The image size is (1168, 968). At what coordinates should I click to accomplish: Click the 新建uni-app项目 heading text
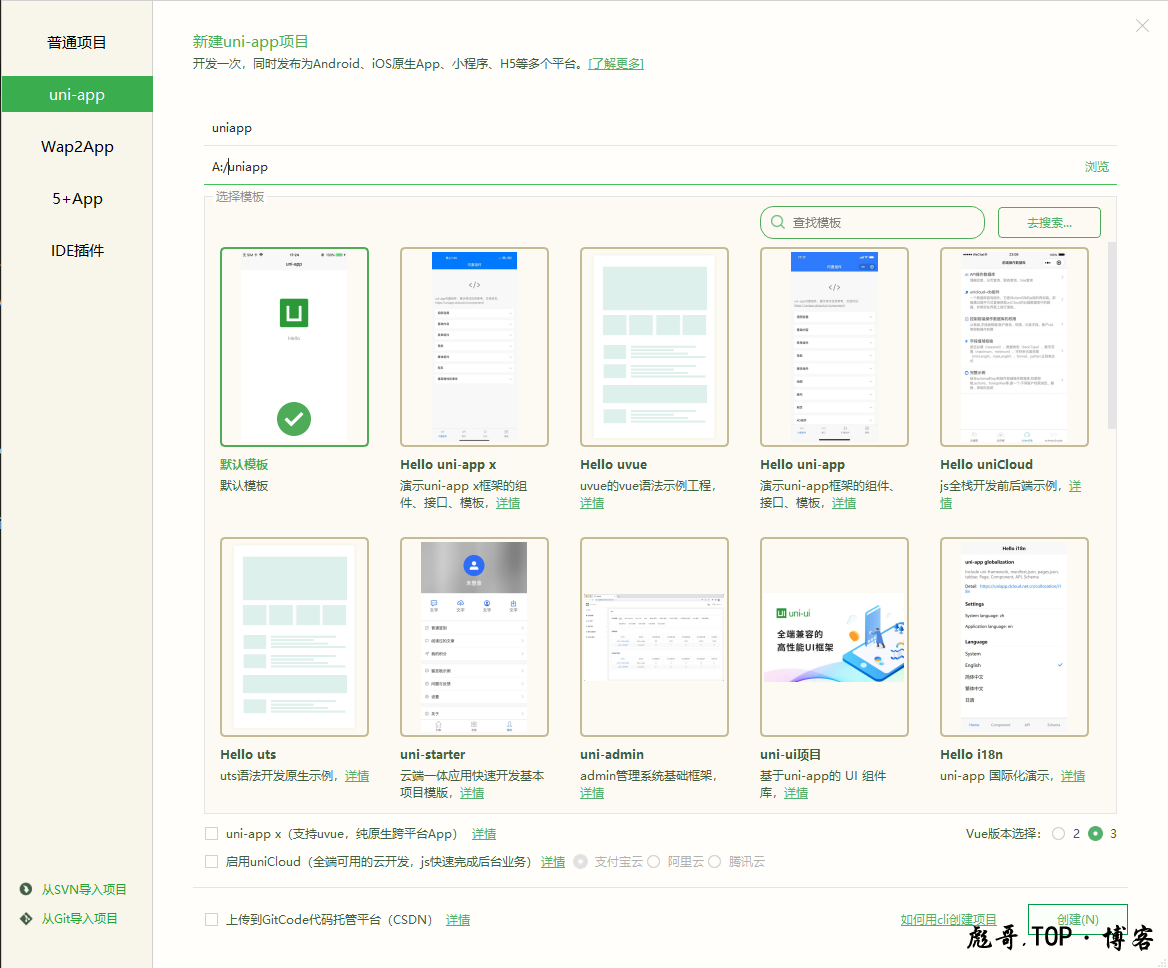coord(250,42)
